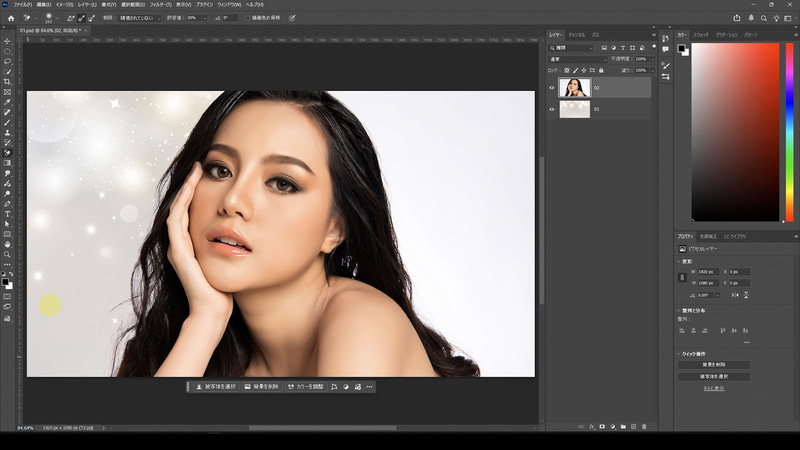The image size is (800, 450).
Task: Select the Horizontal Type tool
Action: 7,214
